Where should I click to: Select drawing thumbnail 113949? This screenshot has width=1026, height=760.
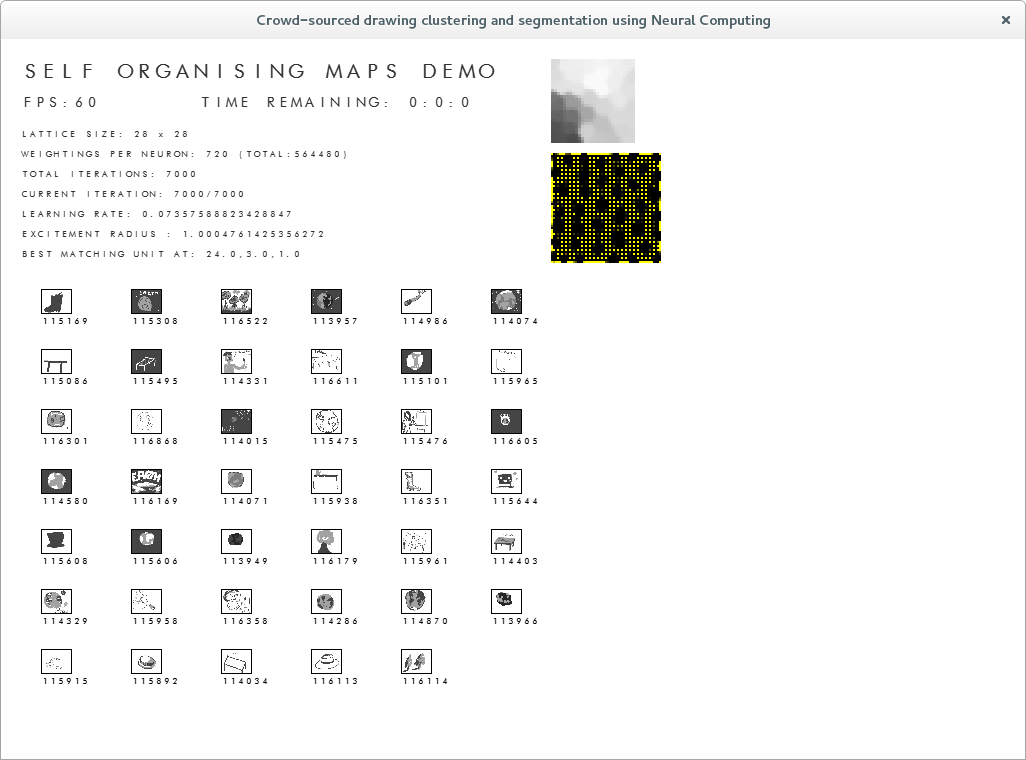pos(236,541)
